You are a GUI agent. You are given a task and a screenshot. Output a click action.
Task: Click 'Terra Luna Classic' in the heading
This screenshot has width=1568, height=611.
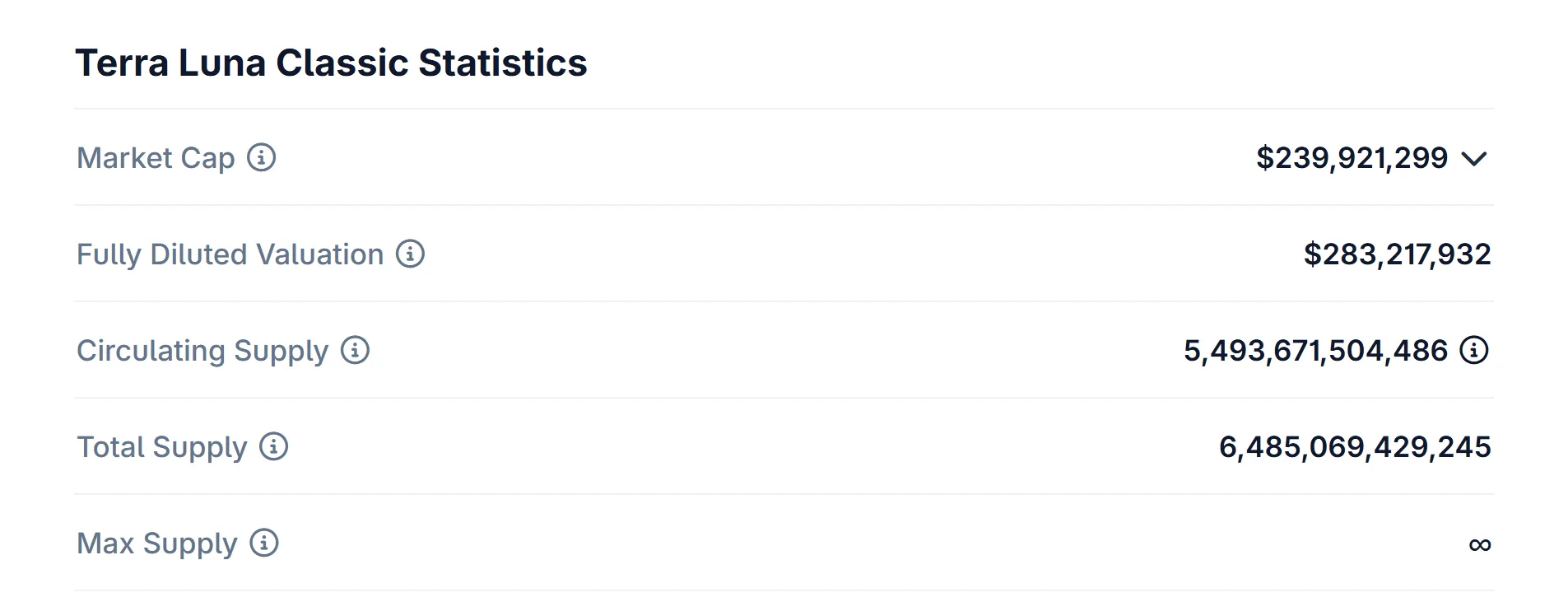242,63
